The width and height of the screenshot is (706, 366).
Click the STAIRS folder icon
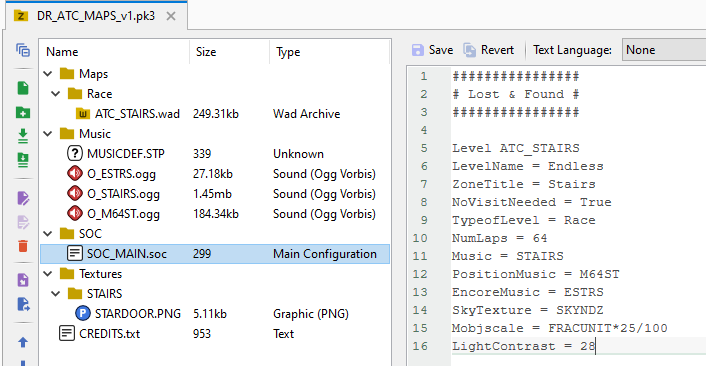pyautogui.click(x=75, y=294)
